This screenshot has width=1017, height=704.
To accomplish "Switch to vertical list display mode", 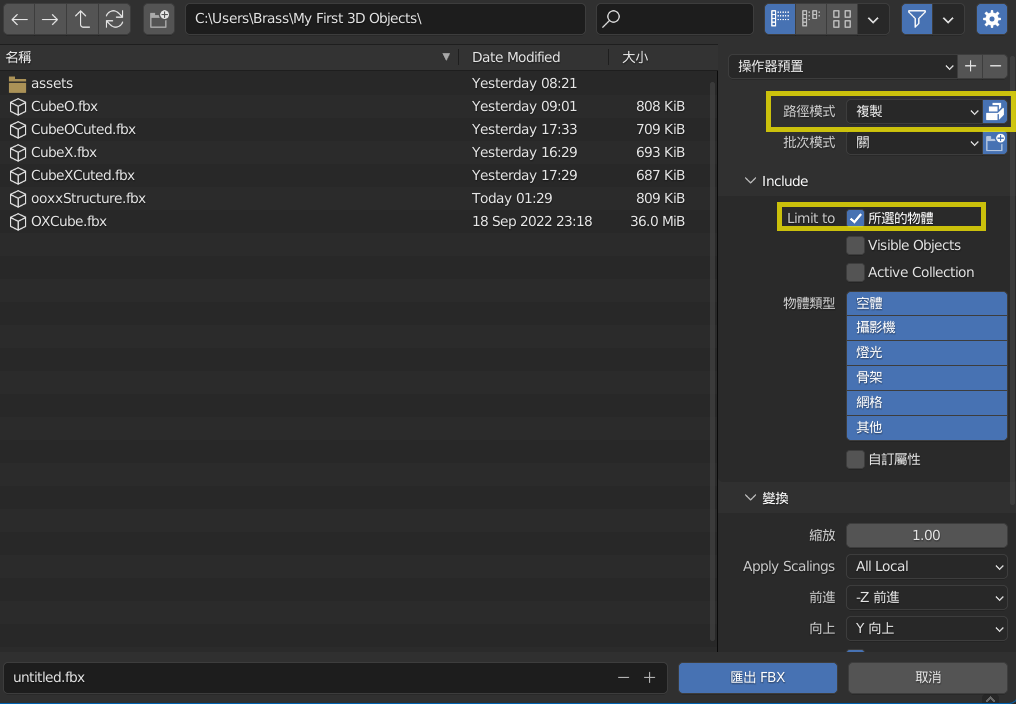I will pyautogui.click(x=780, y=19).
